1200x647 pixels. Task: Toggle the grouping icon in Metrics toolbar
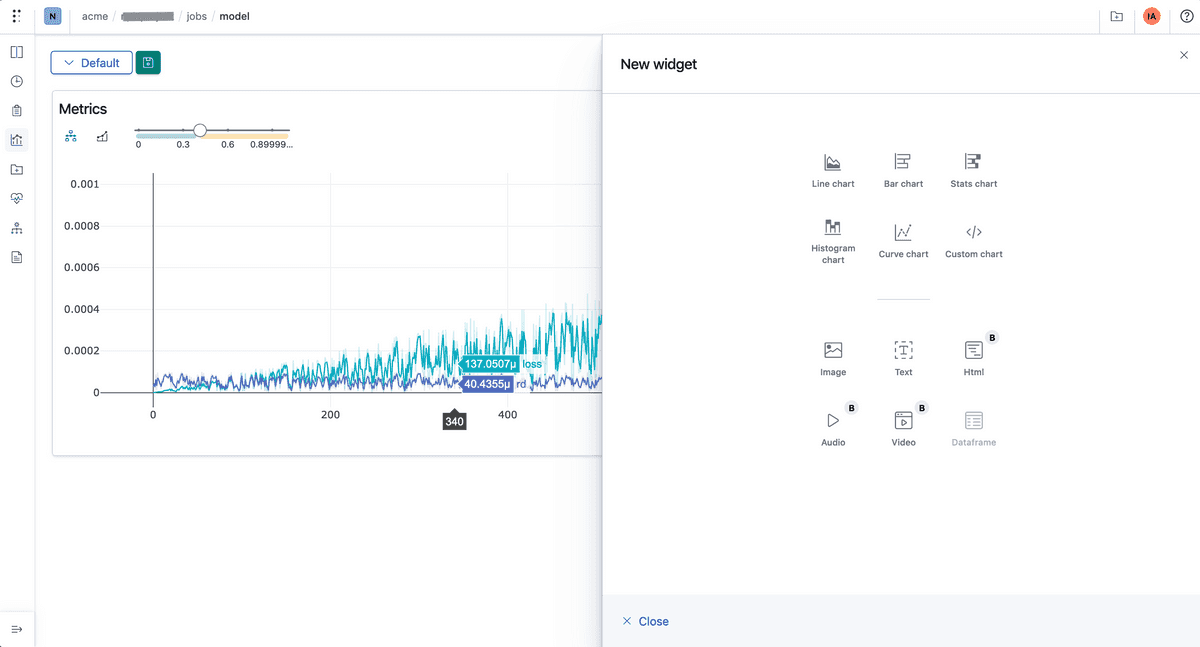click(x=71, y=136)
